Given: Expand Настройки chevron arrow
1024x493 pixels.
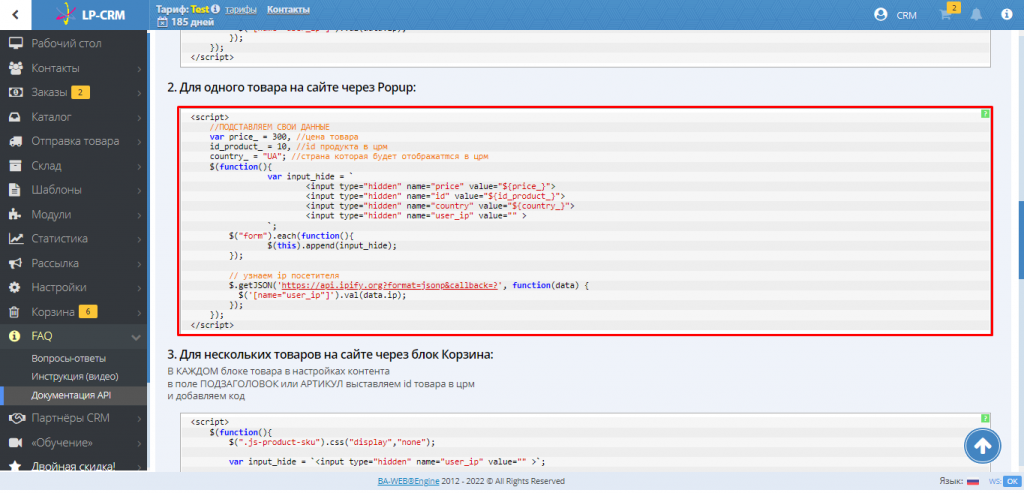Looking at the screenshot, I should pyautogui.click(x=139, y=288).
